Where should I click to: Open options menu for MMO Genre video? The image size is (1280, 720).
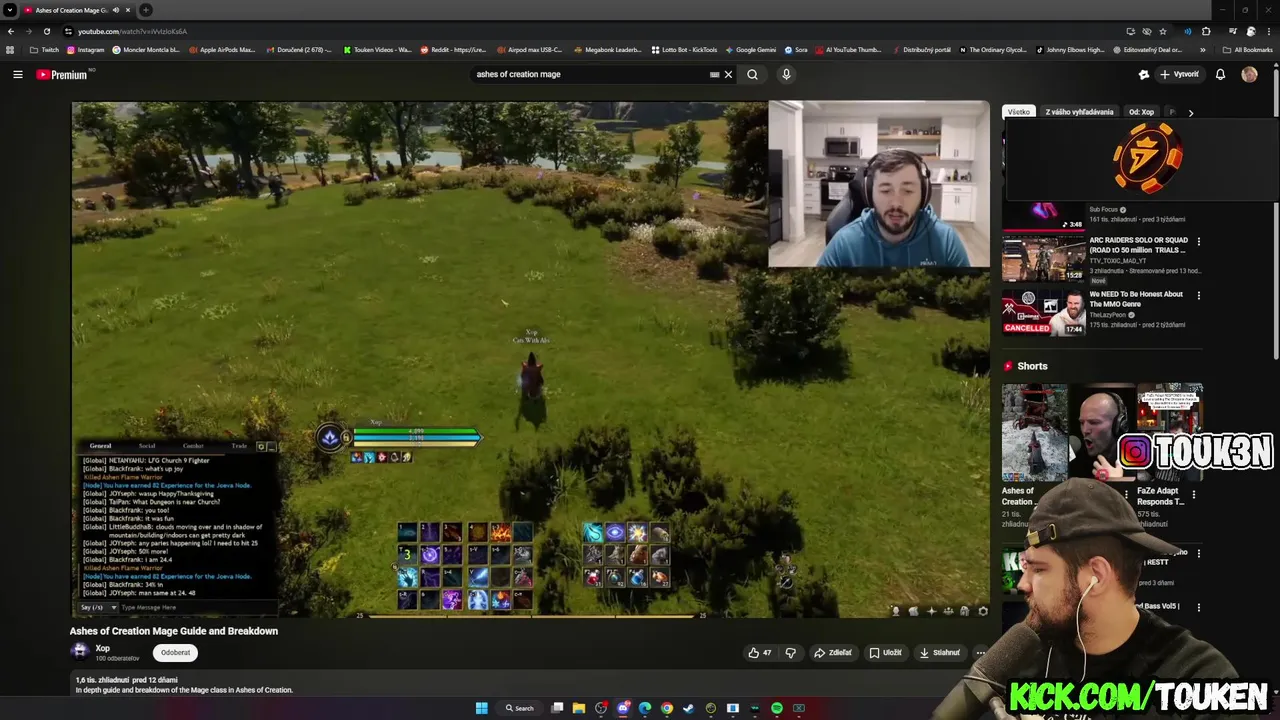[x=1198, y=295]
